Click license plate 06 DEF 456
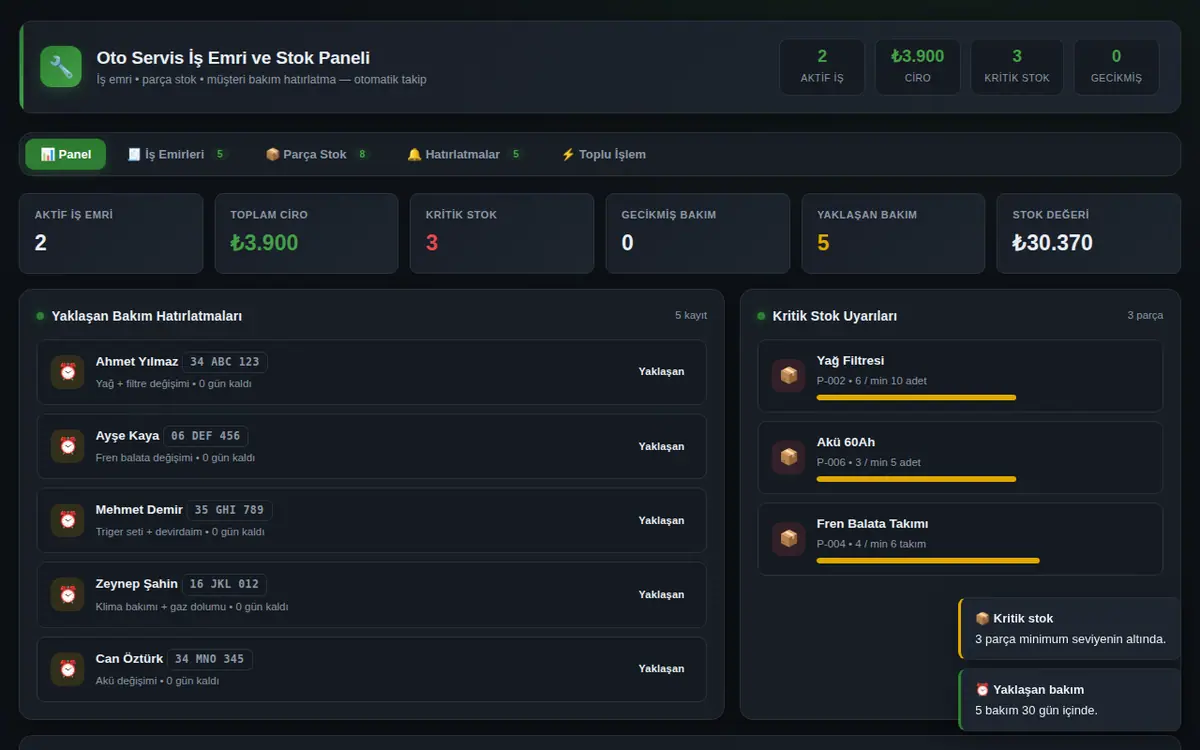This screenshot has height=750, width=1200. [205, 436]
